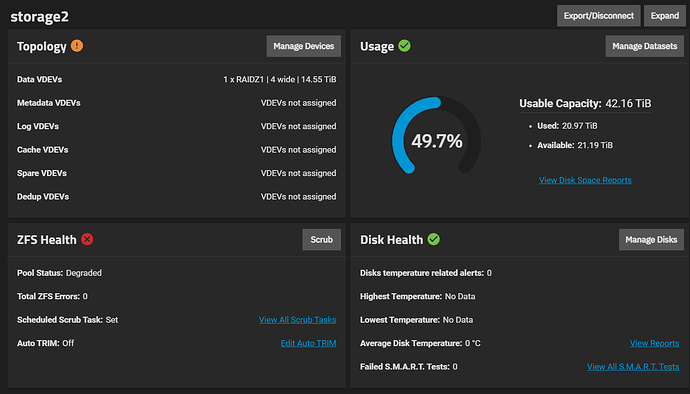The width and height of the screenshot is (690, 394).
Task: Open Manage Devices for the topology
Action: pos(304,46)
